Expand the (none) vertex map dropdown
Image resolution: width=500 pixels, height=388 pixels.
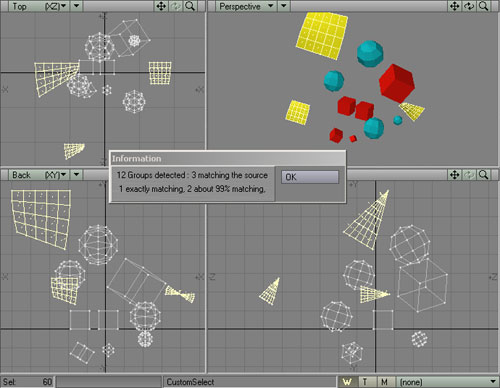(x=448, y=382)
